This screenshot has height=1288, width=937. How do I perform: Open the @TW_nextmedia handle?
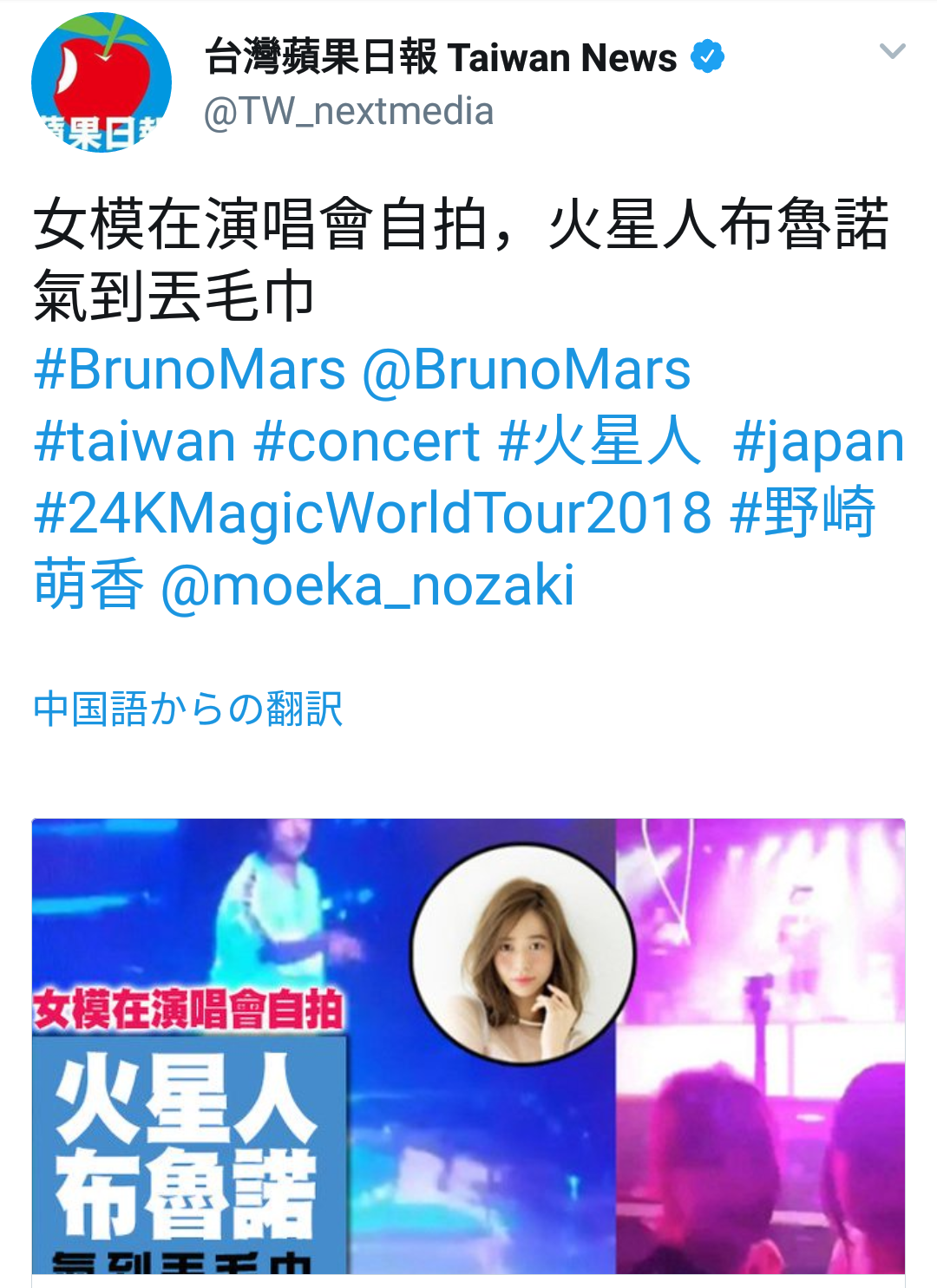point(349,112)
